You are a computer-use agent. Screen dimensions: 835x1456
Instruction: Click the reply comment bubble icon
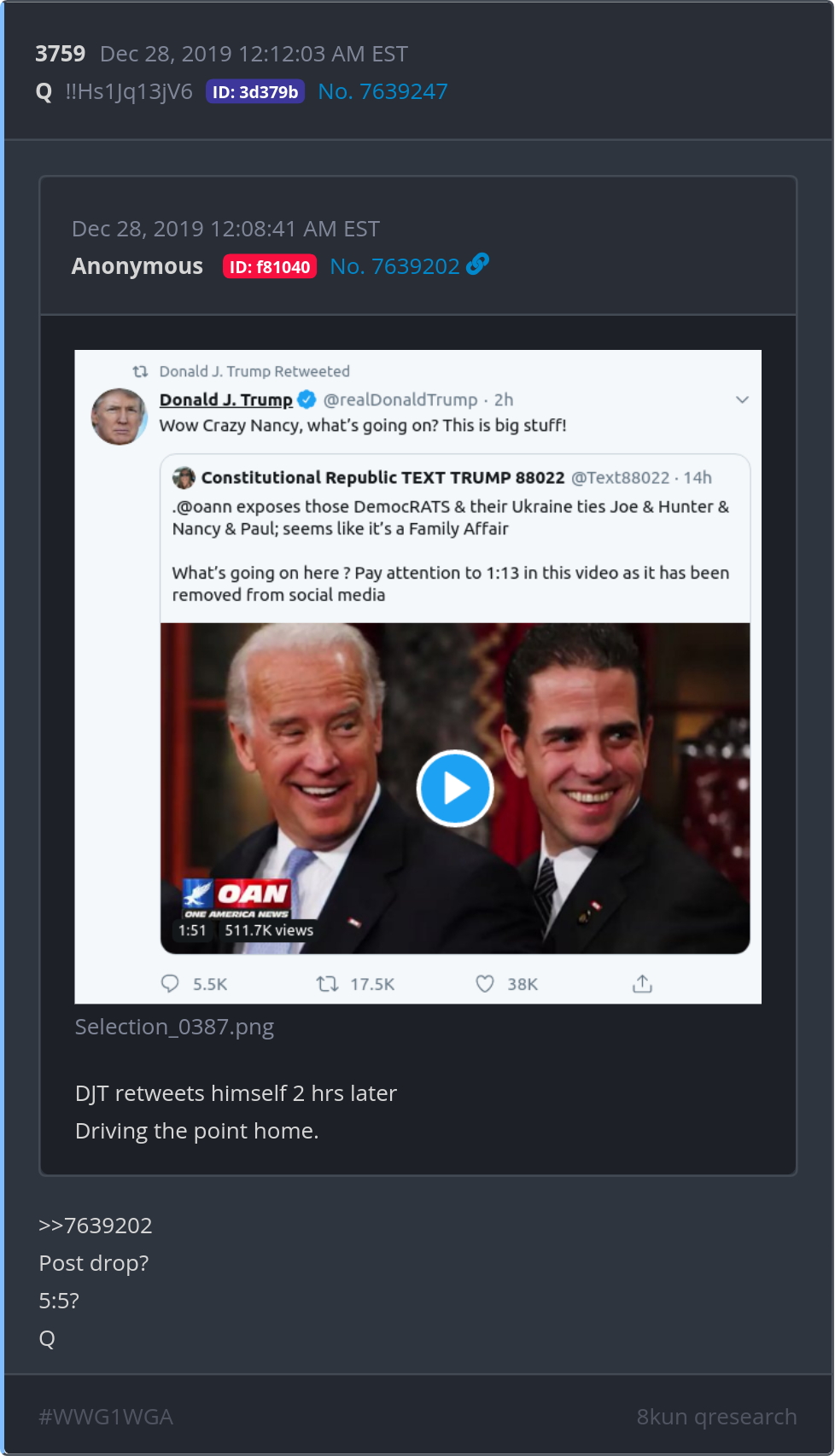170,984
